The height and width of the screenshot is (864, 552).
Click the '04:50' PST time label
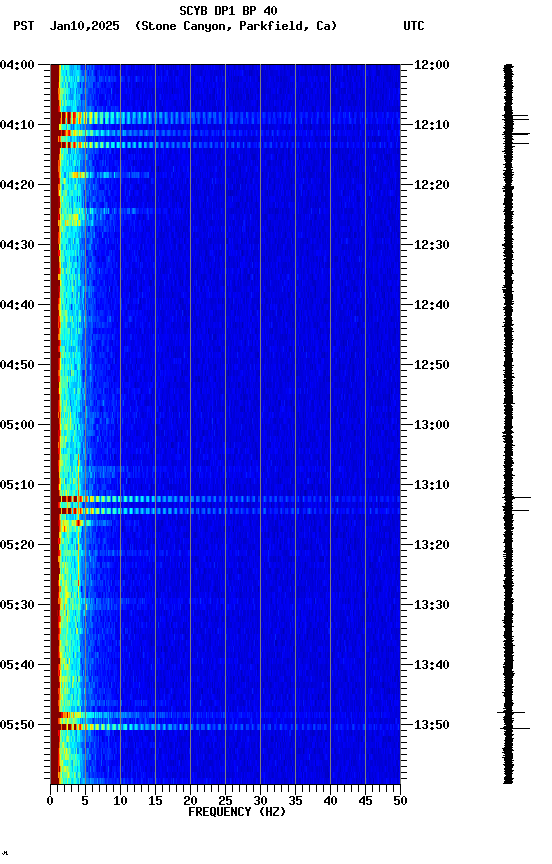tap(17, 365)
